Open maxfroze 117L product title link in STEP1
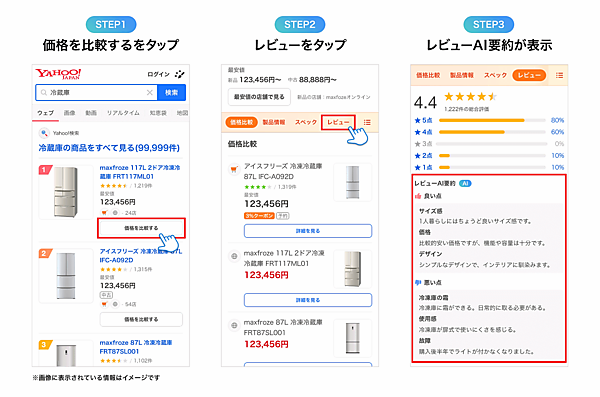The height and width of the screenshot is (397, 600). click(x=140, y=172)
